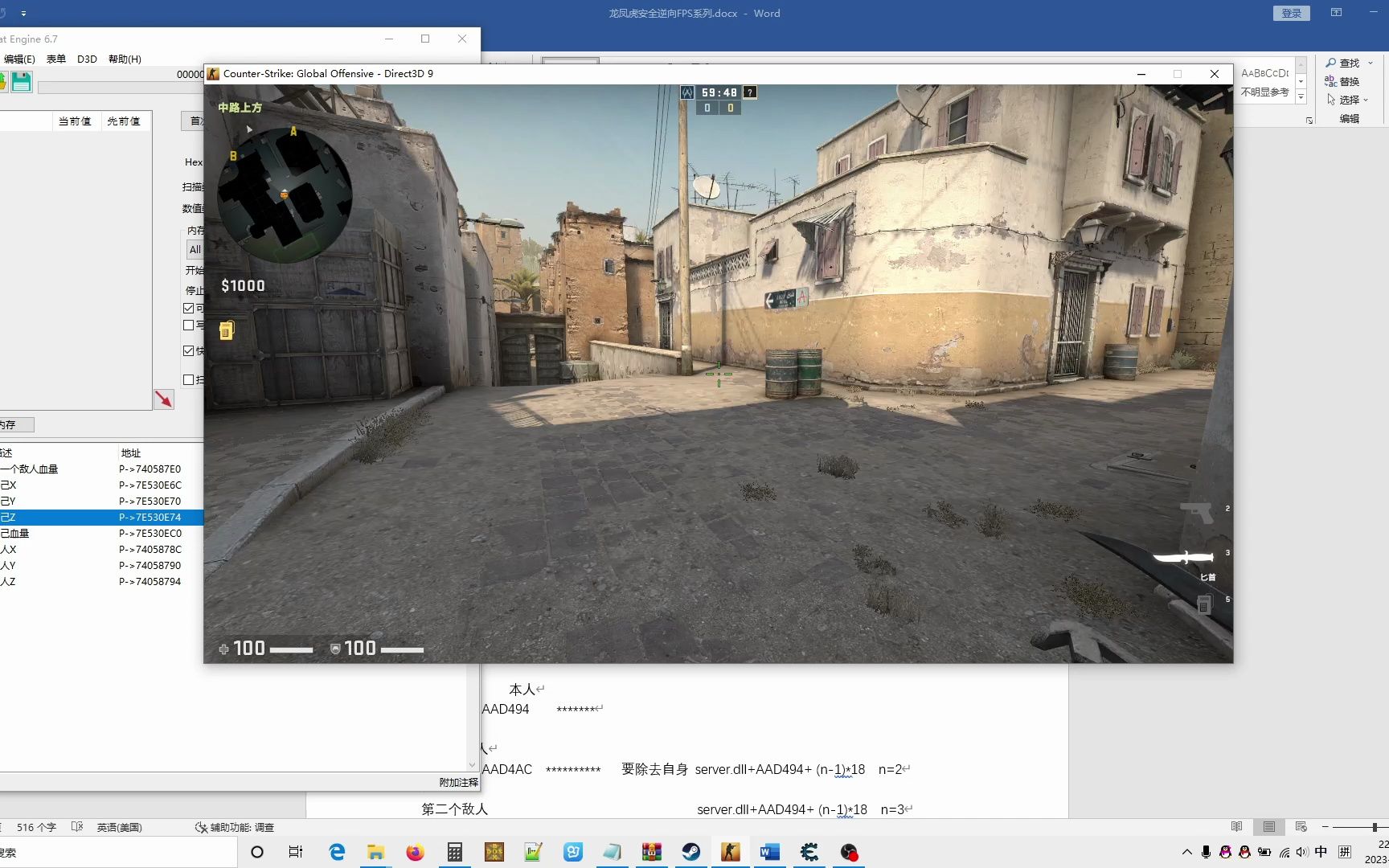Click the knife weapon slot icon in HUD
The width and height of the screenshot is (1389, 868).
point(1183,557)
